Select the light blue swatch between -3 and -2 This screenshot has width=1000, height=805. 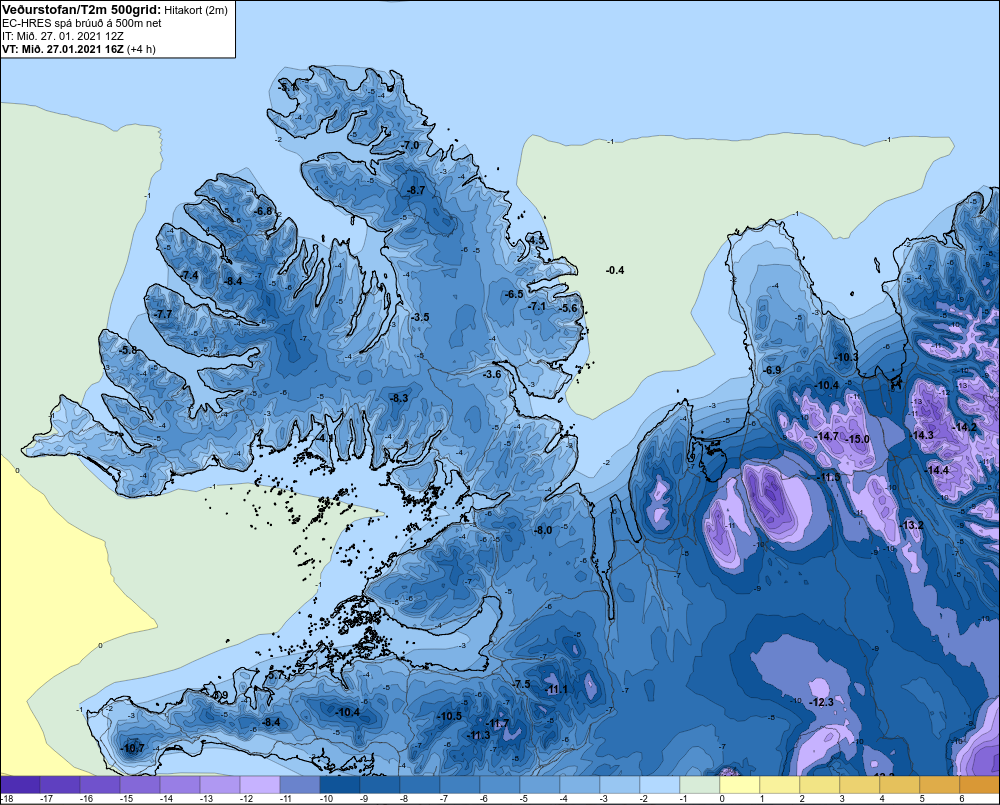620,785
